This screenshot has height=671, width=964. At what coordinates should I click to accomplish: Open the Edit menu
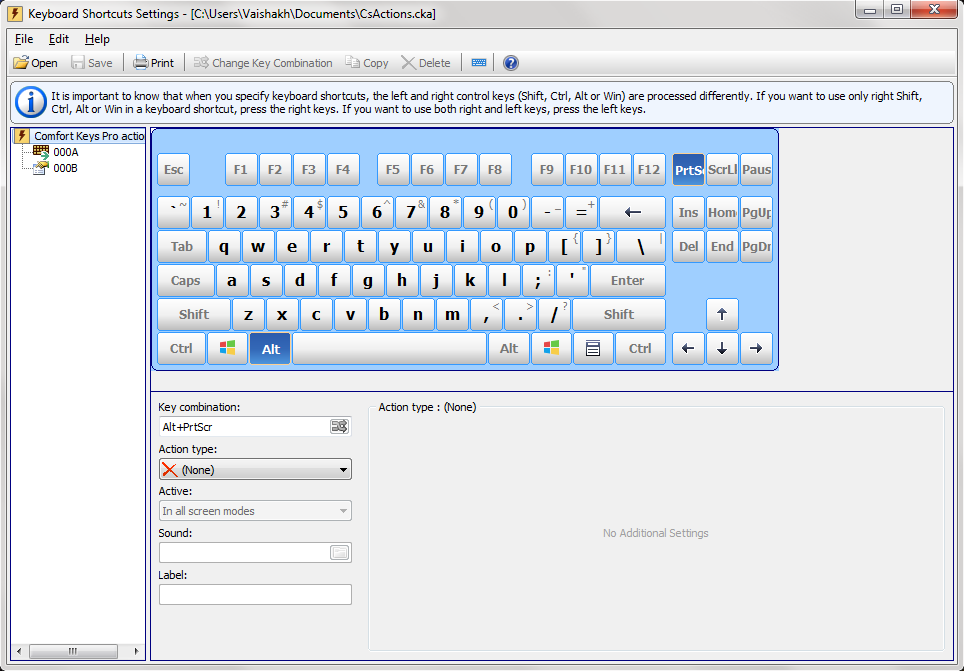point(58,39)
